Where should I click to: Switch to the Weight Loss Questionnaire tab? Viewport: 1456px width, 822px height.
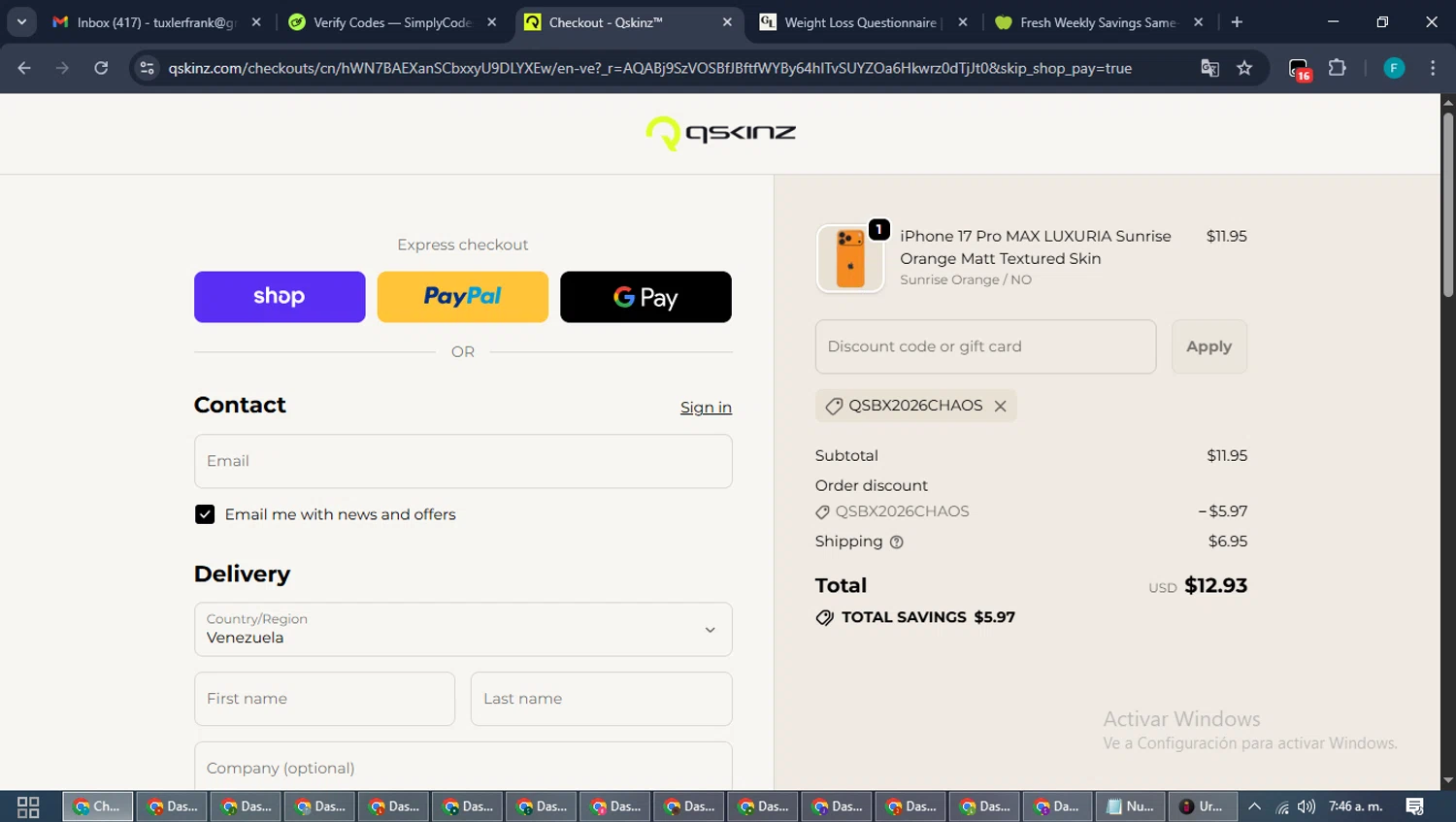[x=861, y=22]
